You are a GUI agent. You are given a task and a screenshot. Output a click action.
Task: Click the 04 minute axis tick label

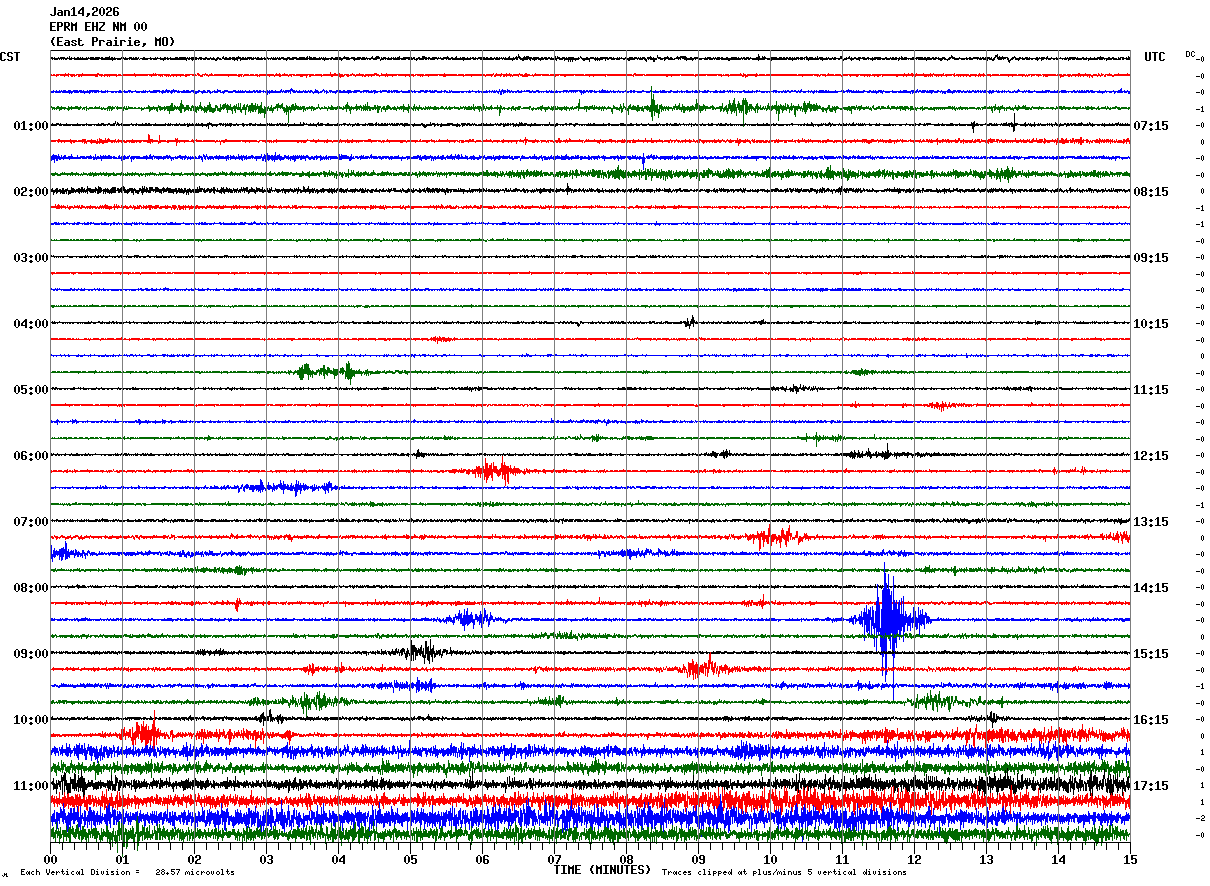click(x=339, y=859)
